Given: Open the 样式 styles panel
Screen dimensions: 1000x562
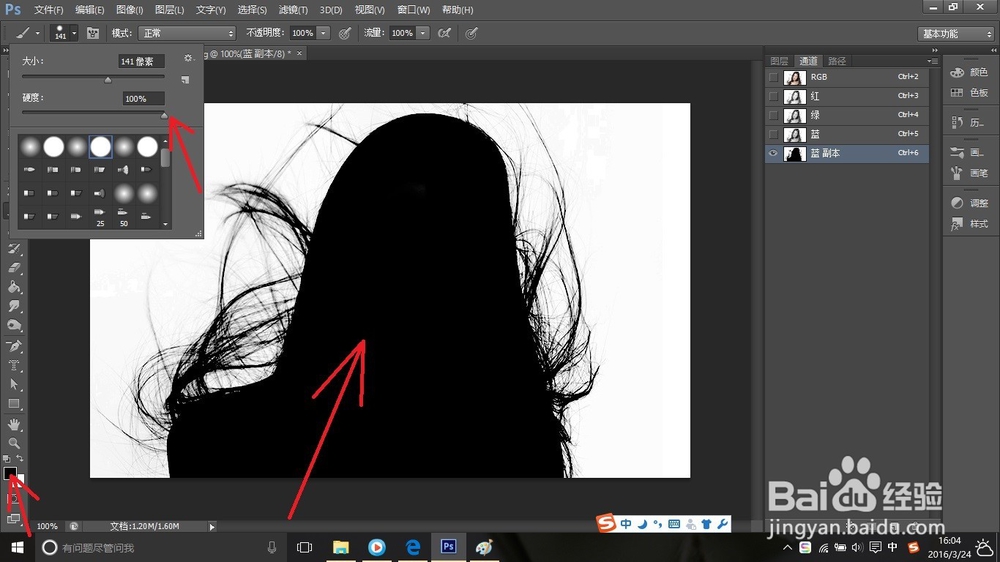Looking at the screenshot, I should (x=969, y=224).
